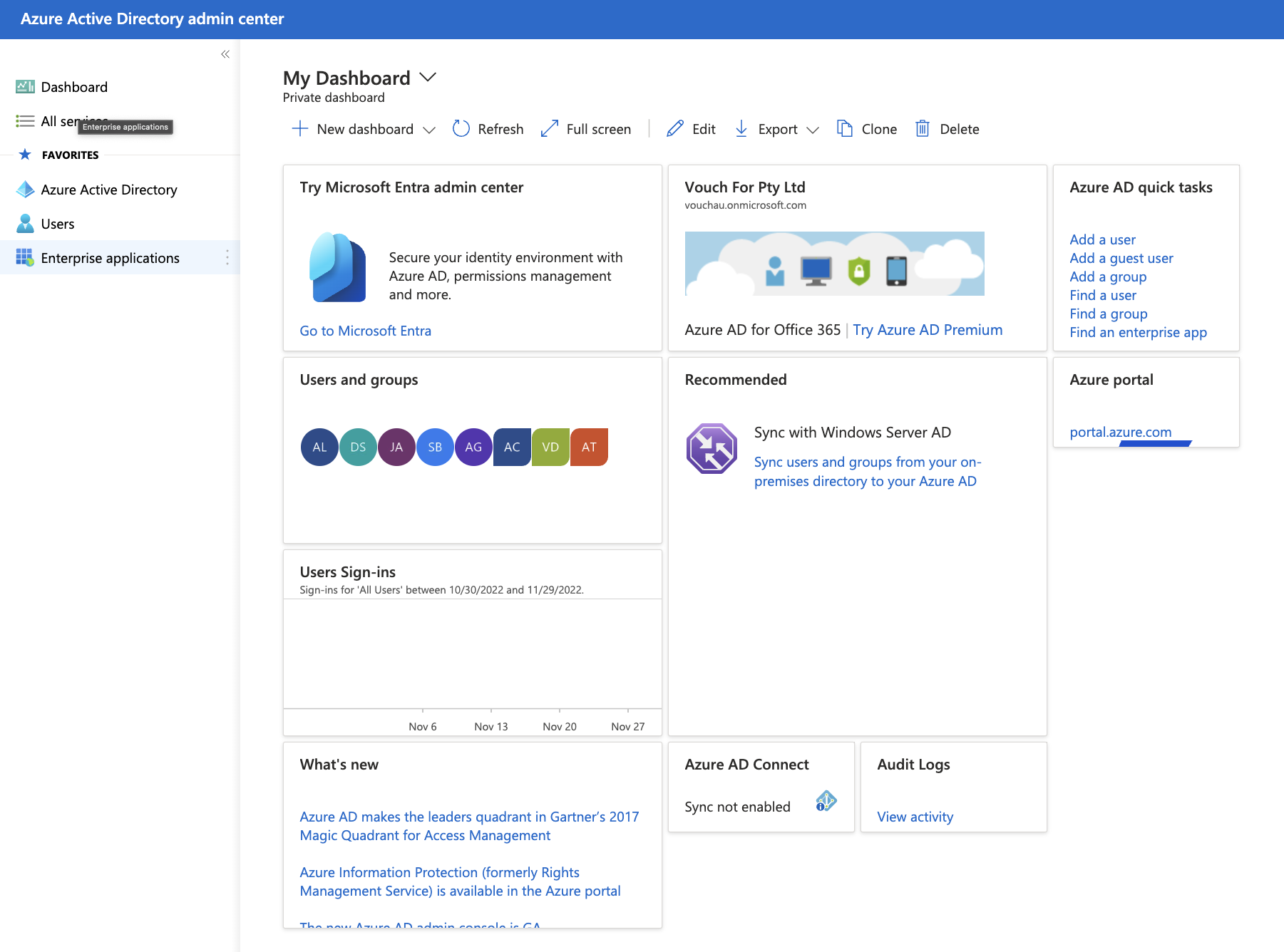Click the Users person icon in sidebar

coord(25,224)
